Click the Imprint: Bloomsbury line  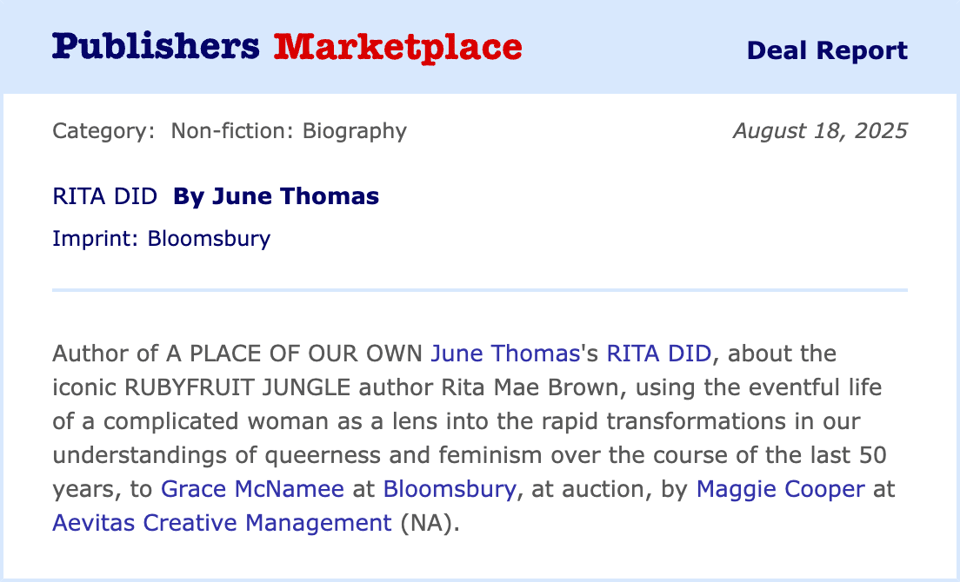[x=161, y=239]
